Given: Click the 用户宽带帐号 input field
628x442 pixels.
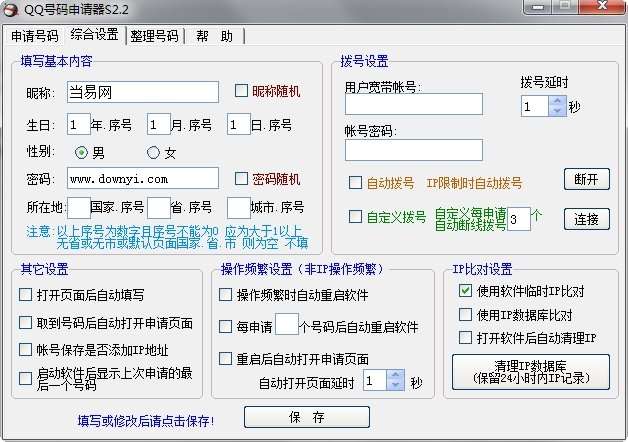Looking at the screenshot, I should [414, 104].
